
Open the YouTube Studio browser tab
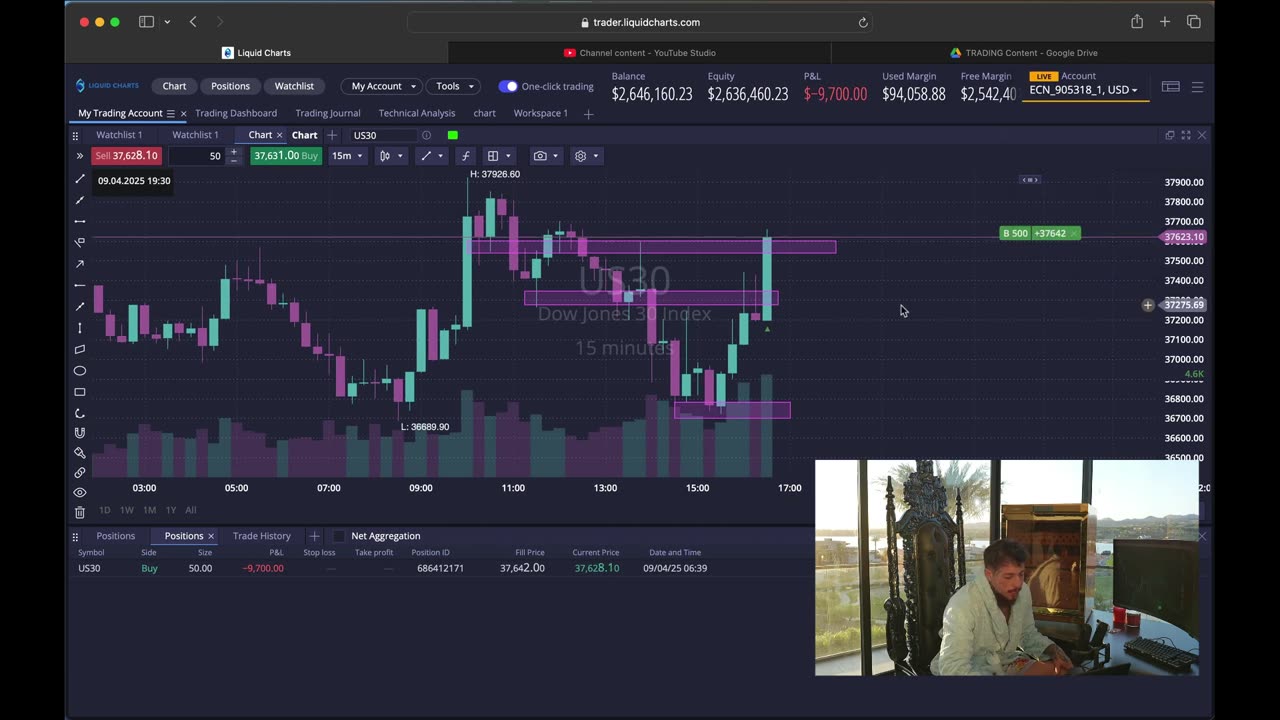[640, 53]
